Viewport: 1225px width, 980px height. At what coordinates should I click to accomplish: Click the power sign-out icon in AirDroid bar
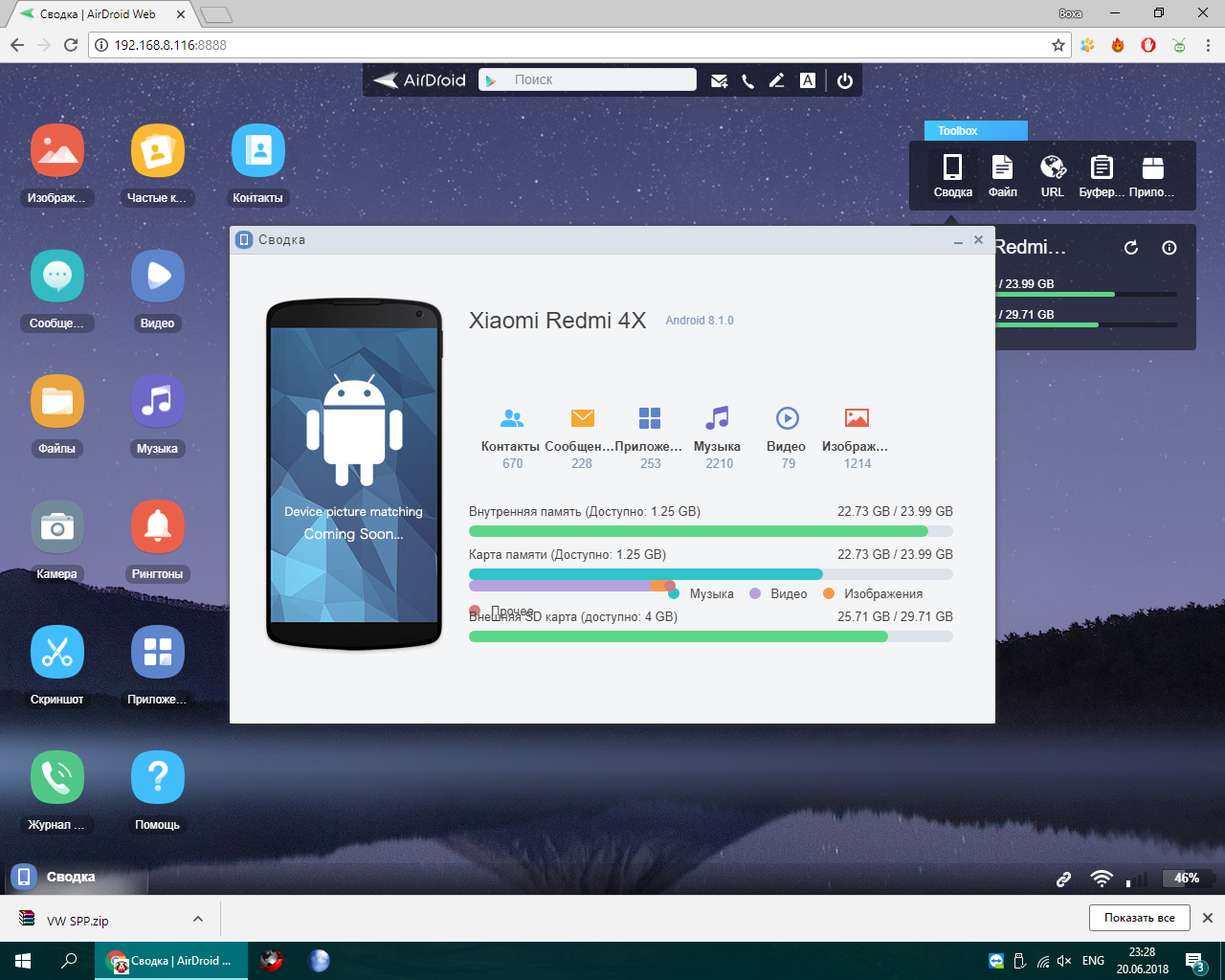coord(845,81)
